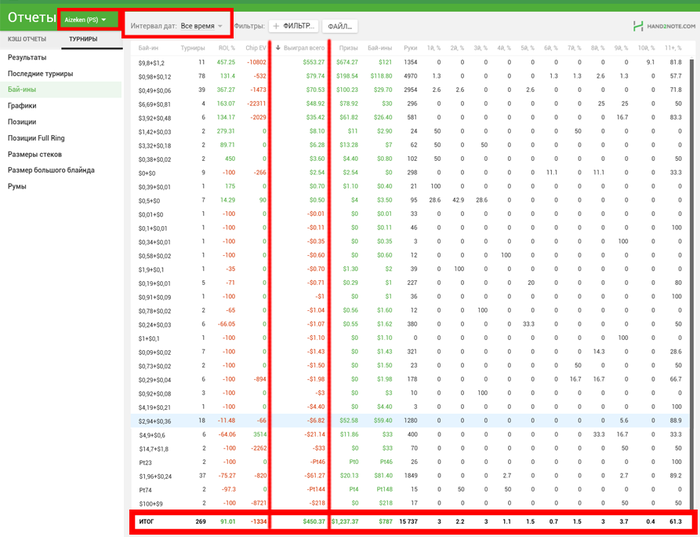Select the highlighted $2,94+$0,36 buy-in row
The width and height of the screenshot is (700, 537).
point(410,421)
